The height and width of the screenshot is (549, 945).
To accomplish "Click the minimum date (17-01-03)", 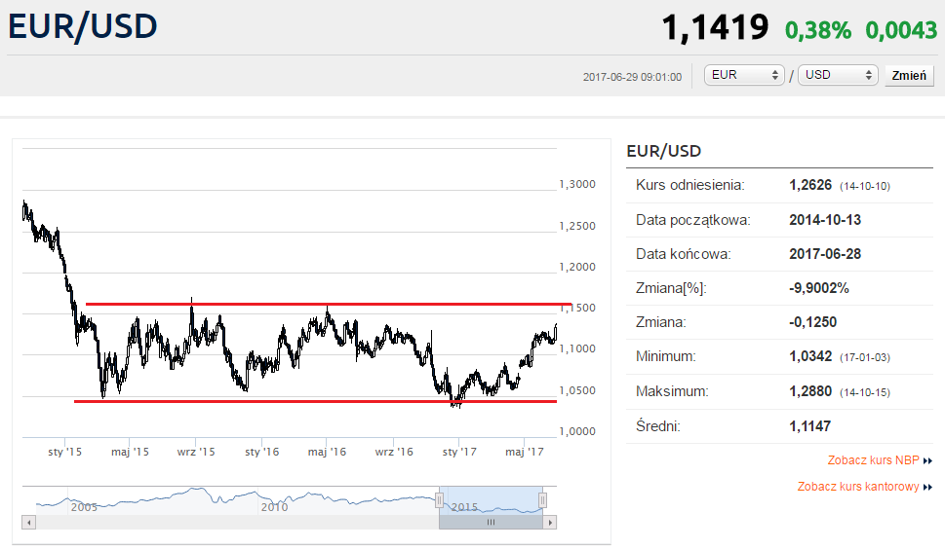I will [865, 357].
